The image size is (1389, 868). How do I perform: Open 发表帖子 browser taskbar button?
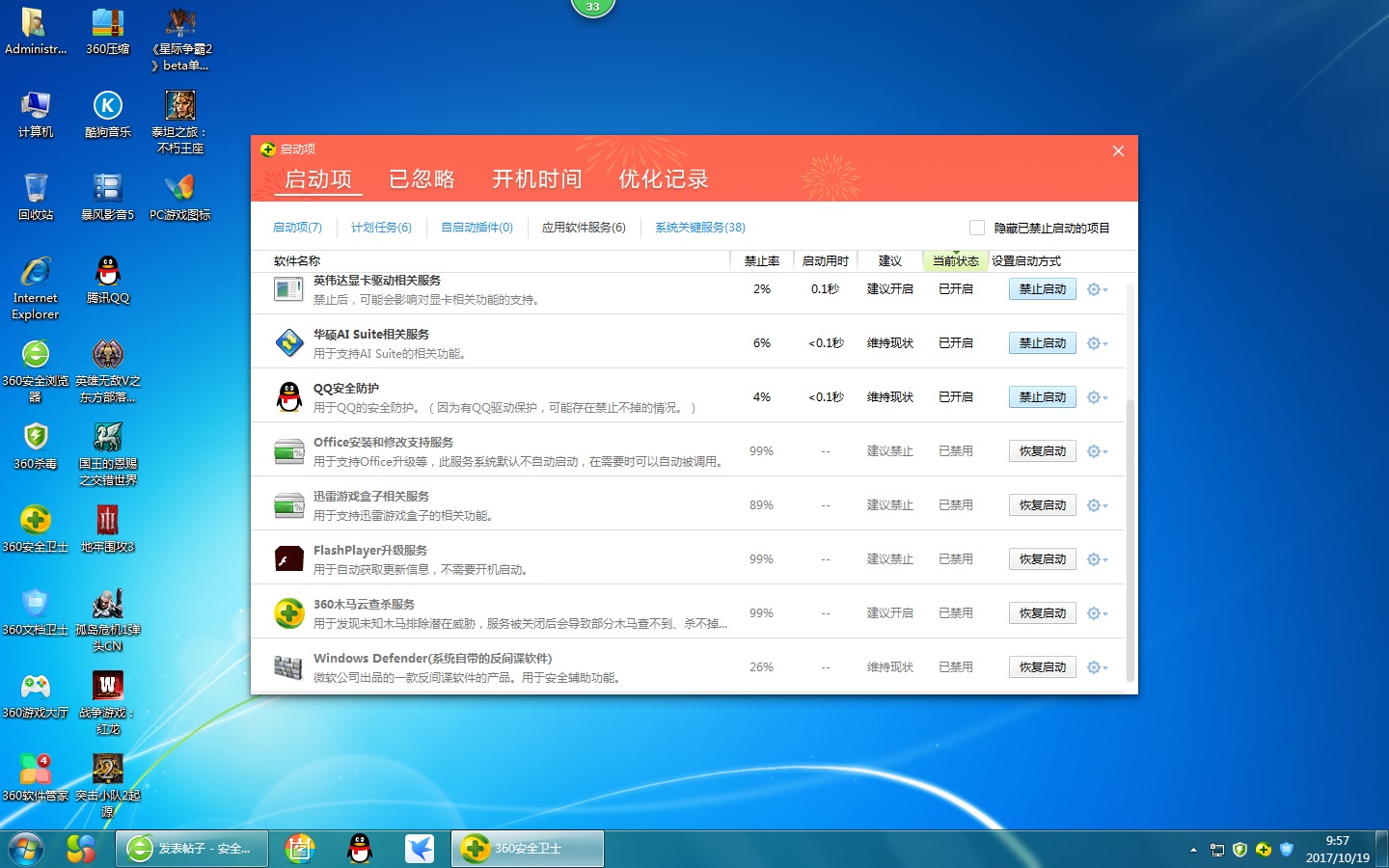click(x=193, y=849)
